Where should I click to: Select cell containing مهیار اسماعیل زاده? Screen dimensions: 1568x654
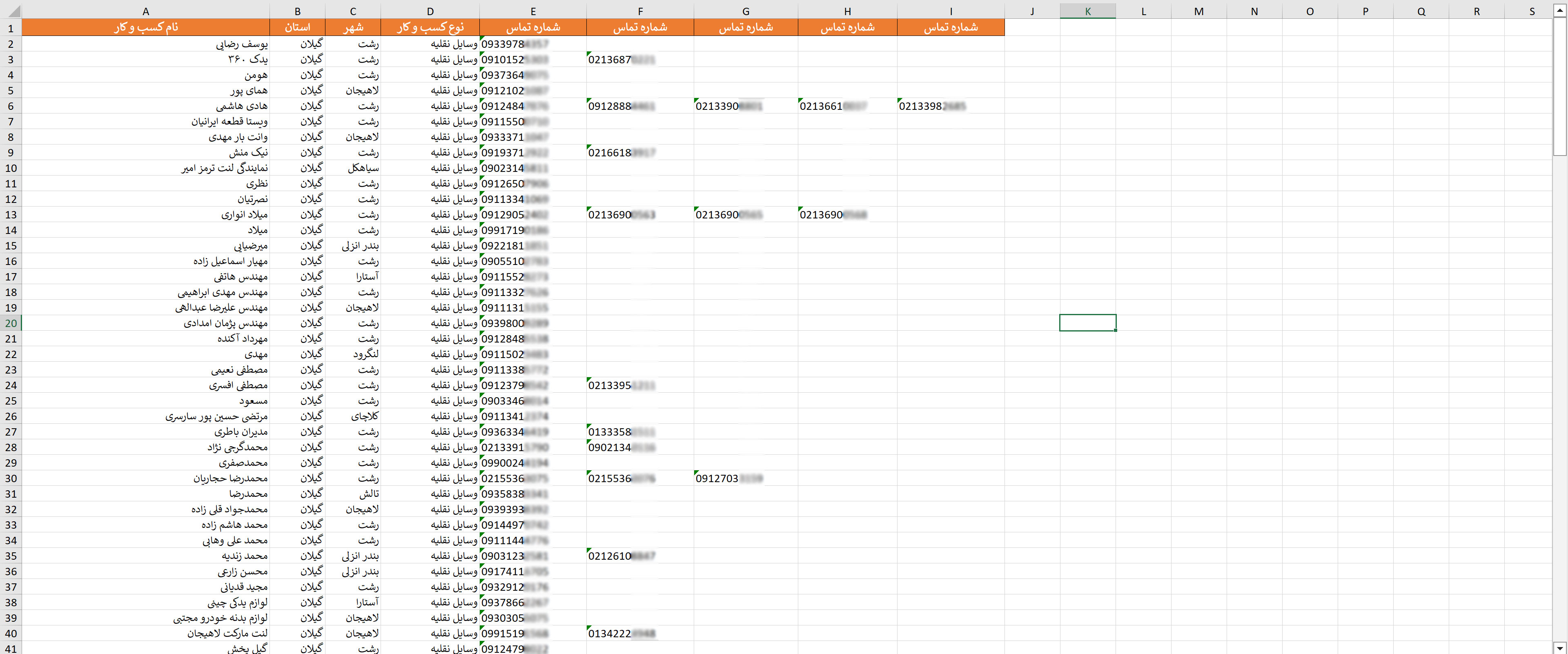click(145, 261)
